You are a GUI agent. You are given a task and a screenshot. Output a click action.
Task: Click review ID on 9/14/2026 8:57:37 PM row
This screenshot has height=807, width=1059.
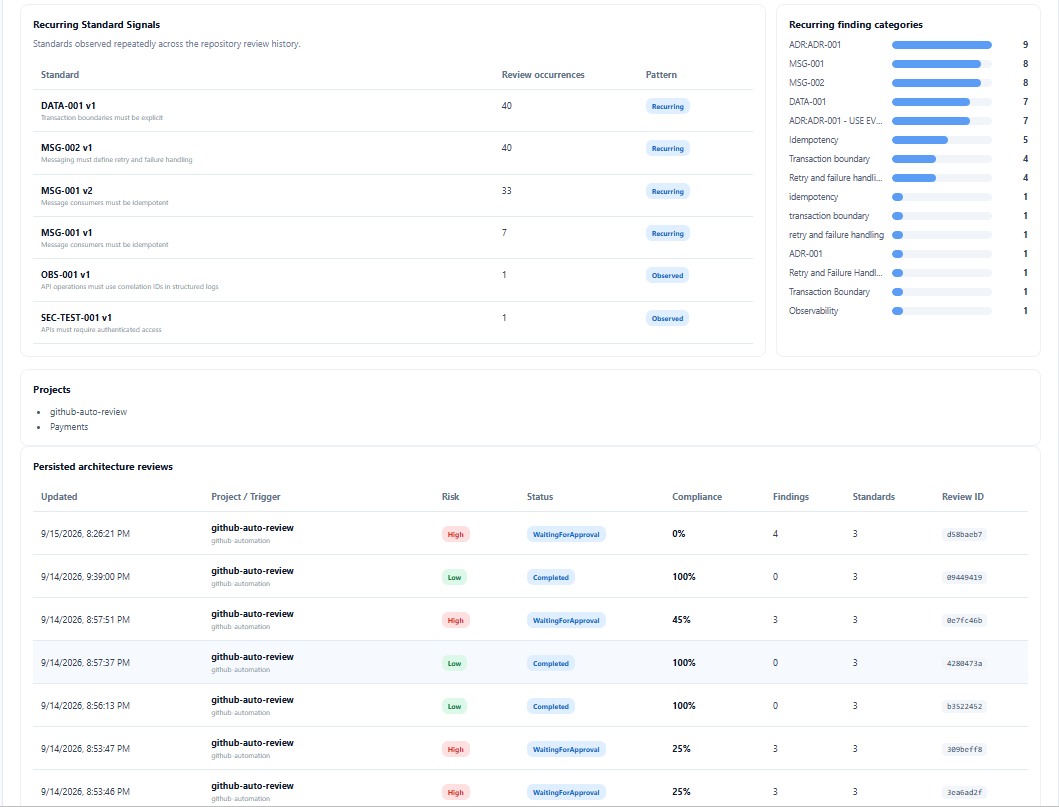[964, 663]
